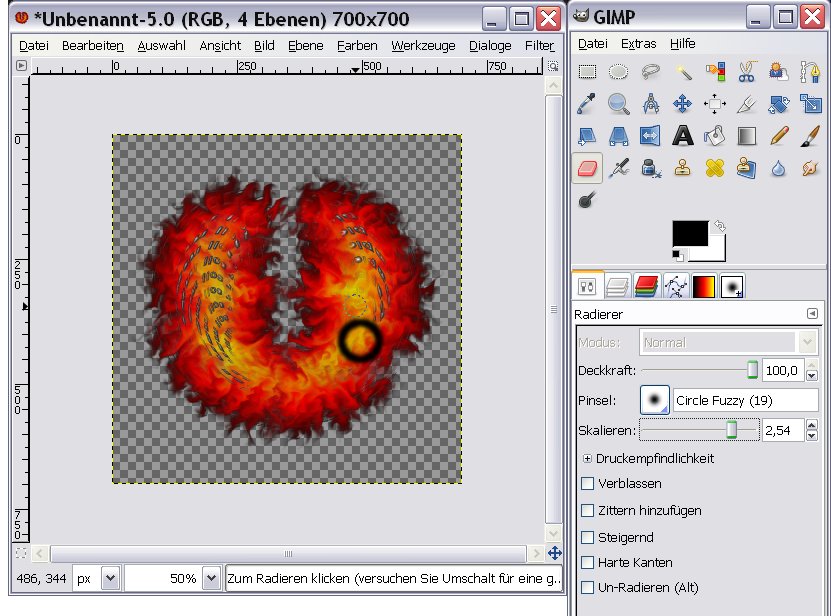Image resolution: width=831 pixels, height=616 pixels.
Task: Enable Zittern hinzufügen checkbox
Action: coord(587,511)
